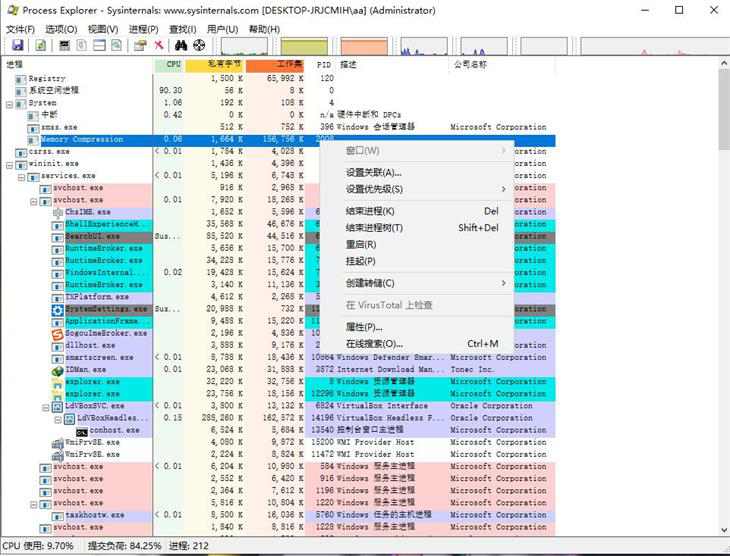Viewport: 730px width, 556px height.
Task: Select the smartscreen.exe process row
Action: click(x=279, y=358)
